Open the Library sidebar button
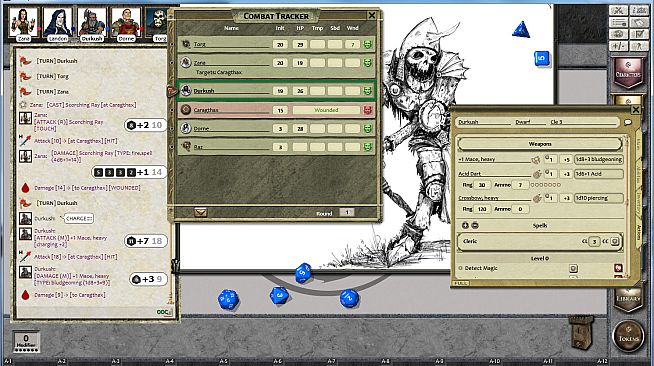The height and width of the screenshot is (366, 654). (x=628, y=299)
